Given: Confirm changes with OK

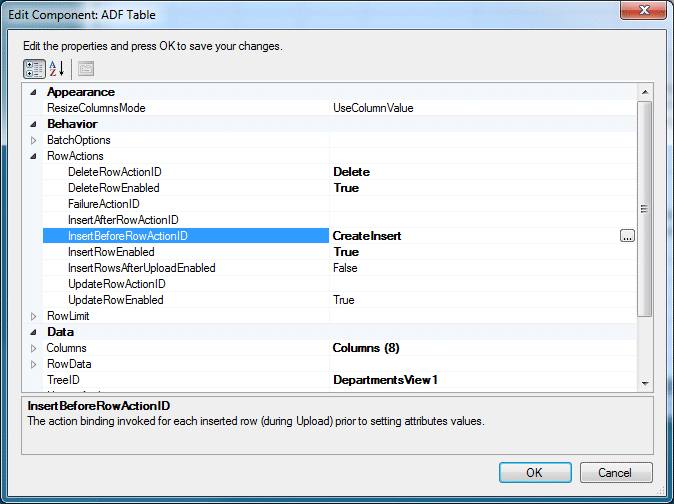Looking at the screenshot, I should click(535, 473).
